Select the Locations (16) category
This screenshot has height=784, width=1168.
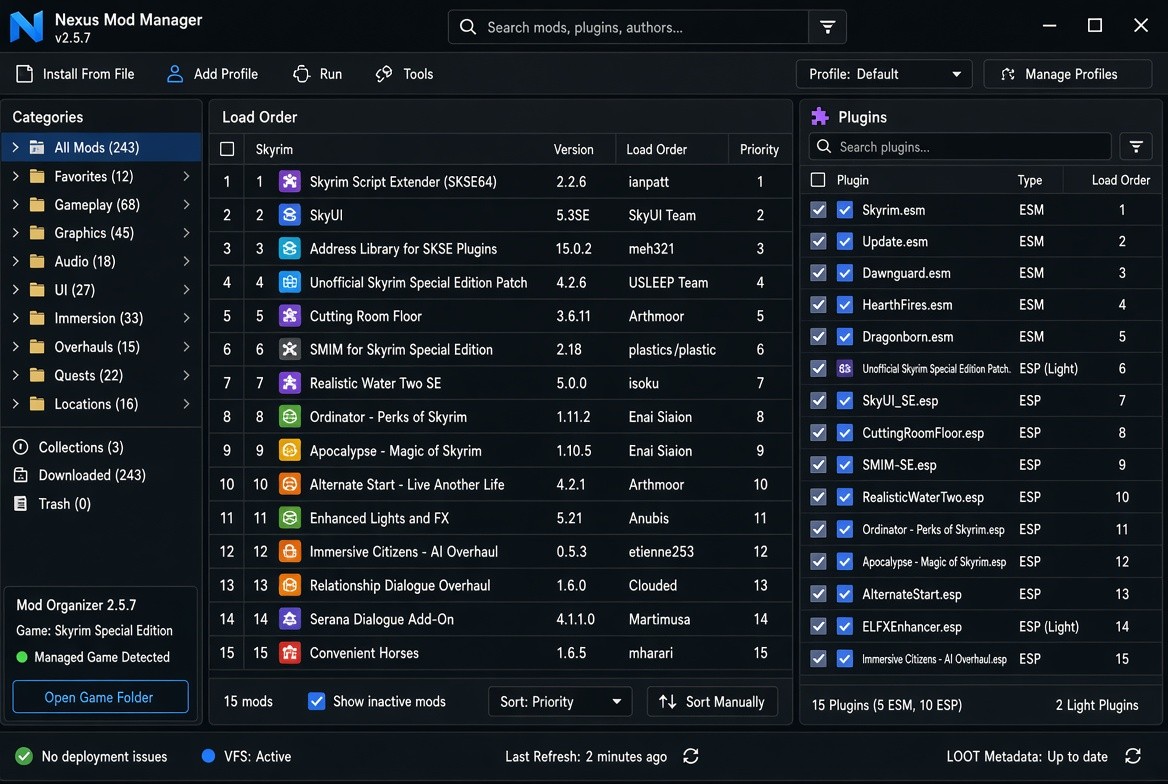101,404
